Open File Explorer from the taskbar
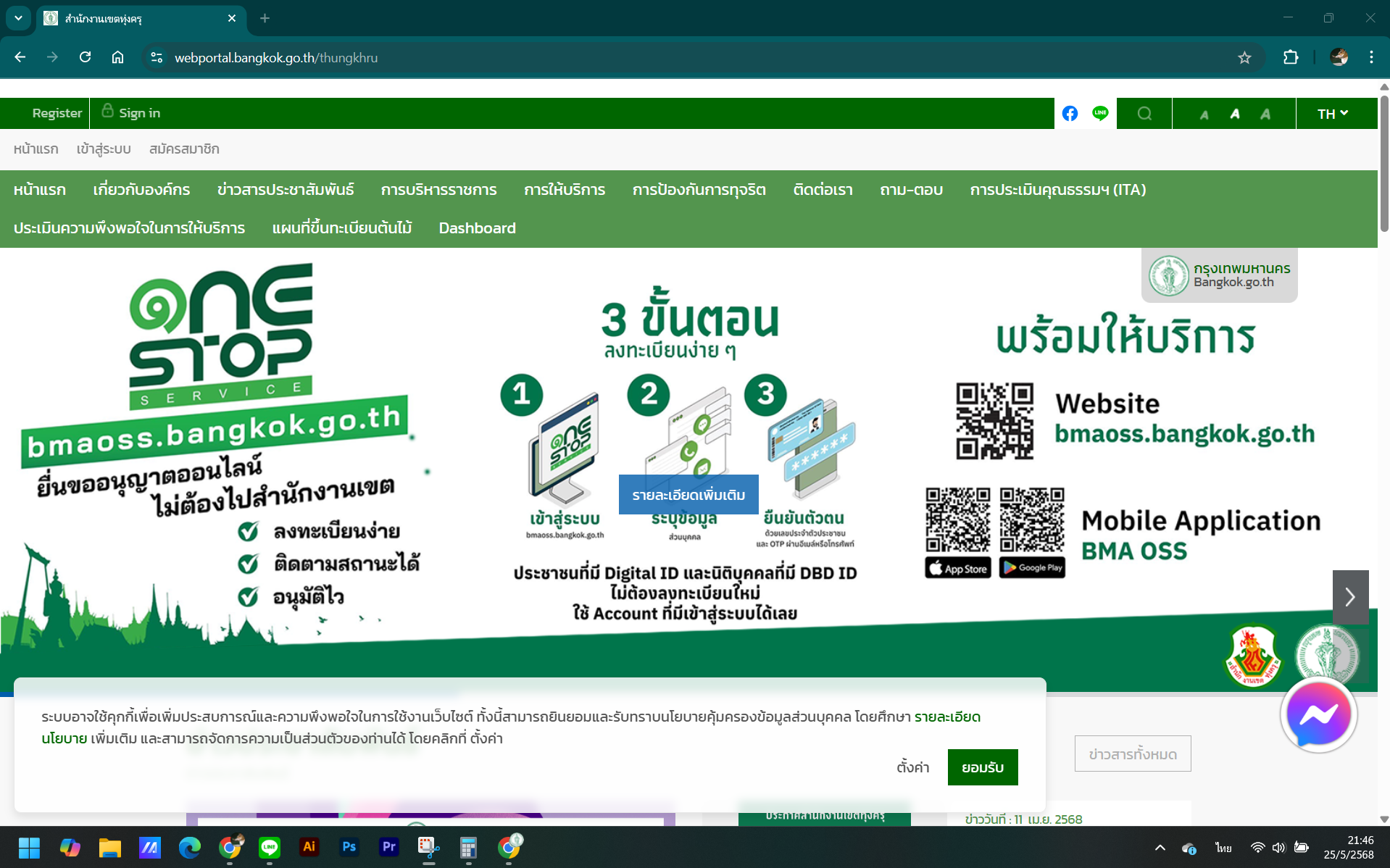This screenshot has width=1390, height=868. tap(109, 847)
